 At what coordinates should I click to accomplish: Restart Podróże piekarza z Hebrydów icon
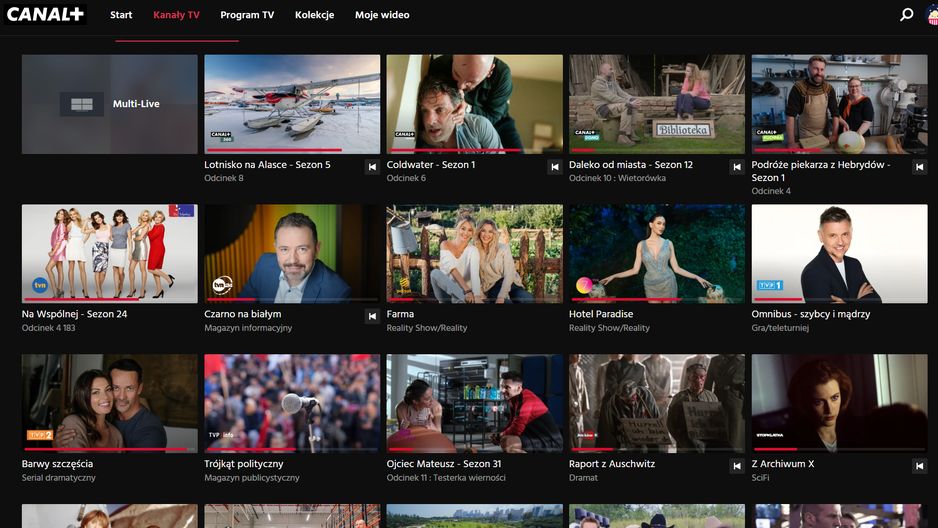[919, 167]
